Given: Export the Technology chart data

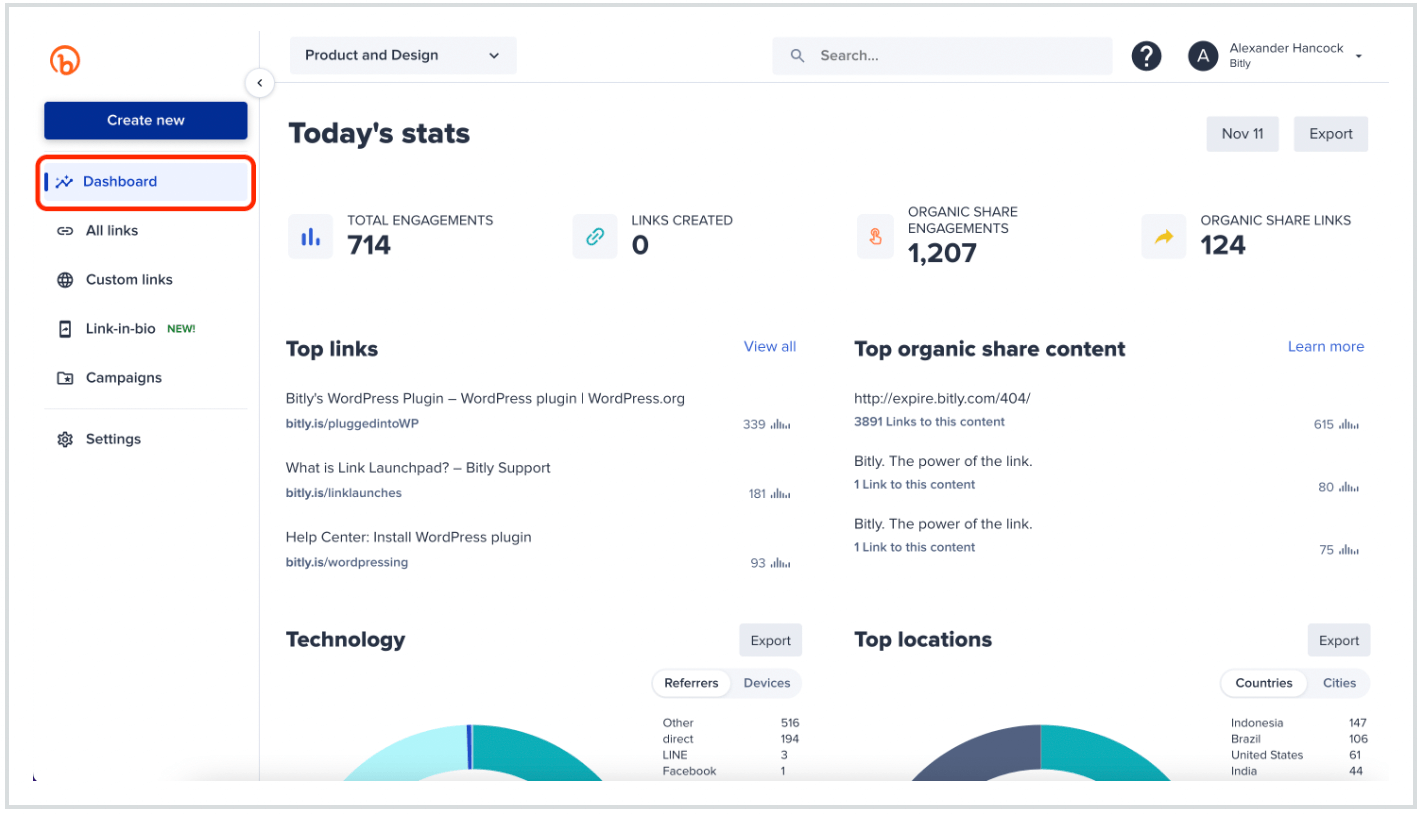Looking at the screenshot, I should (770, 641).
